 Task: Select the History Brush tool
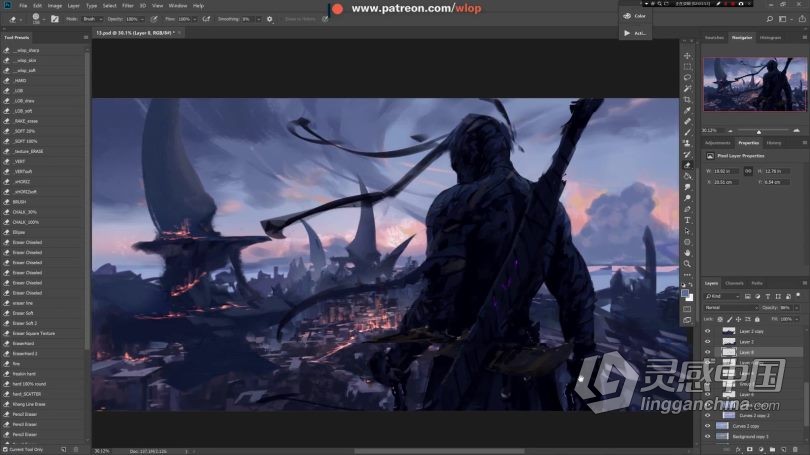click(687, 154)
